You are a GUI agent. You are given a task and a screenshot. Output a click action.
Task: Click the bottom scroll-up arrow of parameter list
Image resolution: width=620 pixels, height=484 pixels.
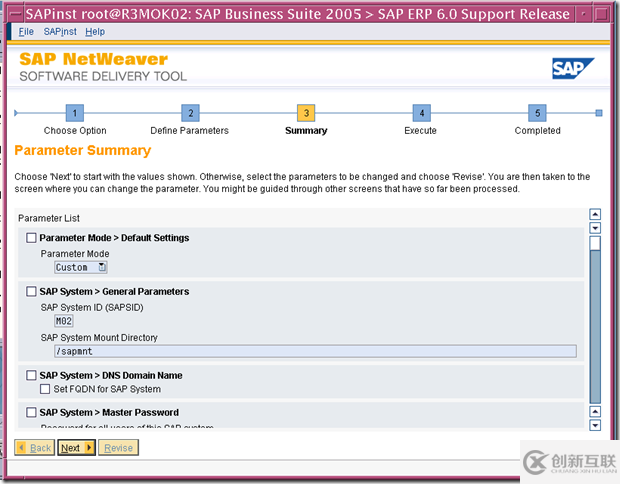pos(595,412)
